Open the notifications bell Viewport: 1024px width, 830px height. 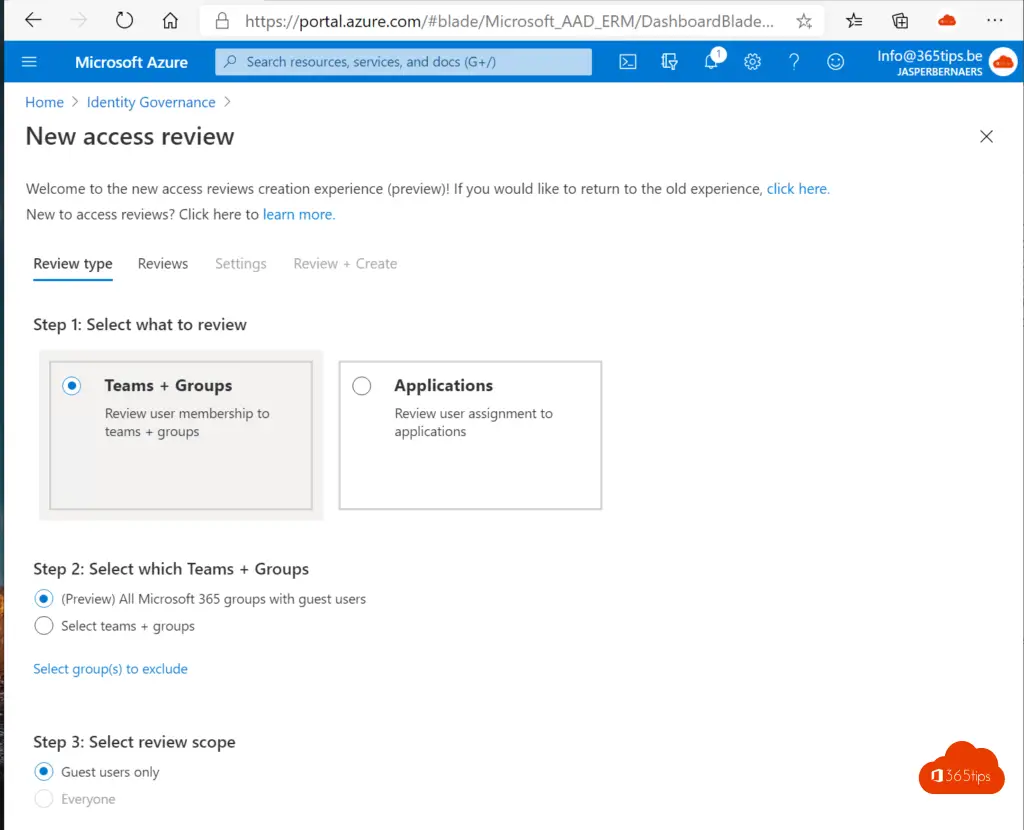coord(711,62)
